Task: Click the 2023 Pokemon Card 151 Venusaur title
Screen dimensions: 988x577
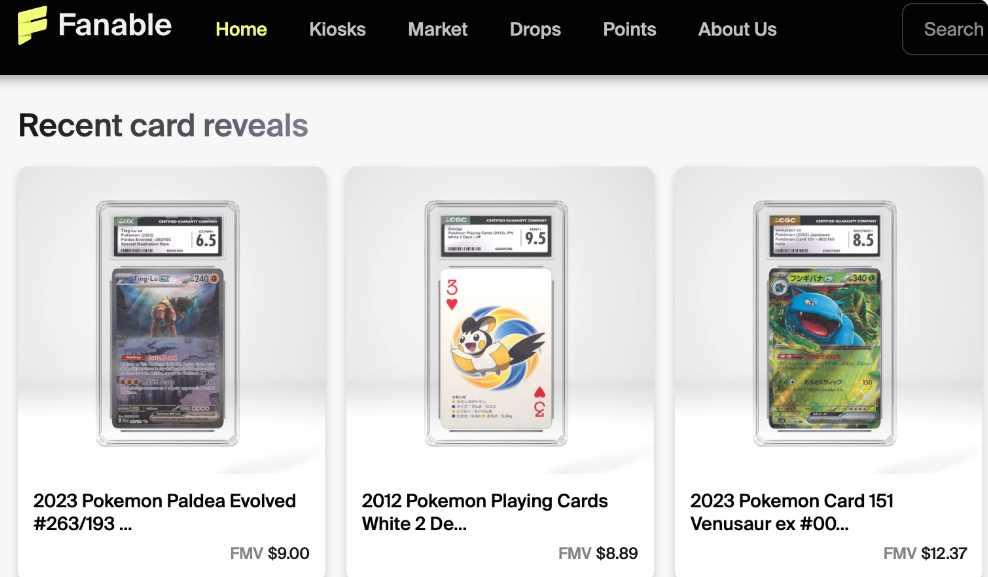Action: click(x=792, y=512)
